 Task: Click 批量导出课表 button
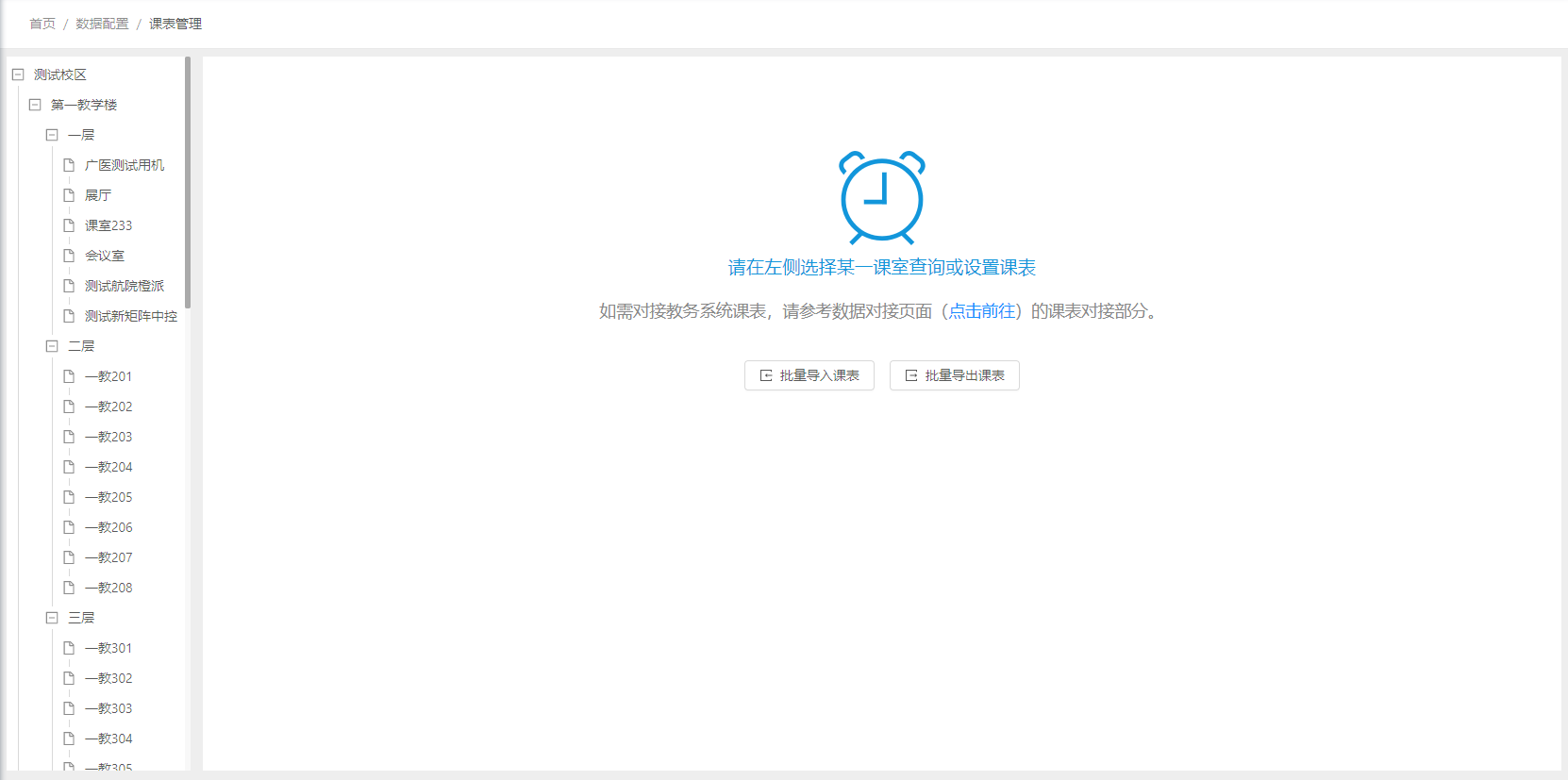[955, 375]
